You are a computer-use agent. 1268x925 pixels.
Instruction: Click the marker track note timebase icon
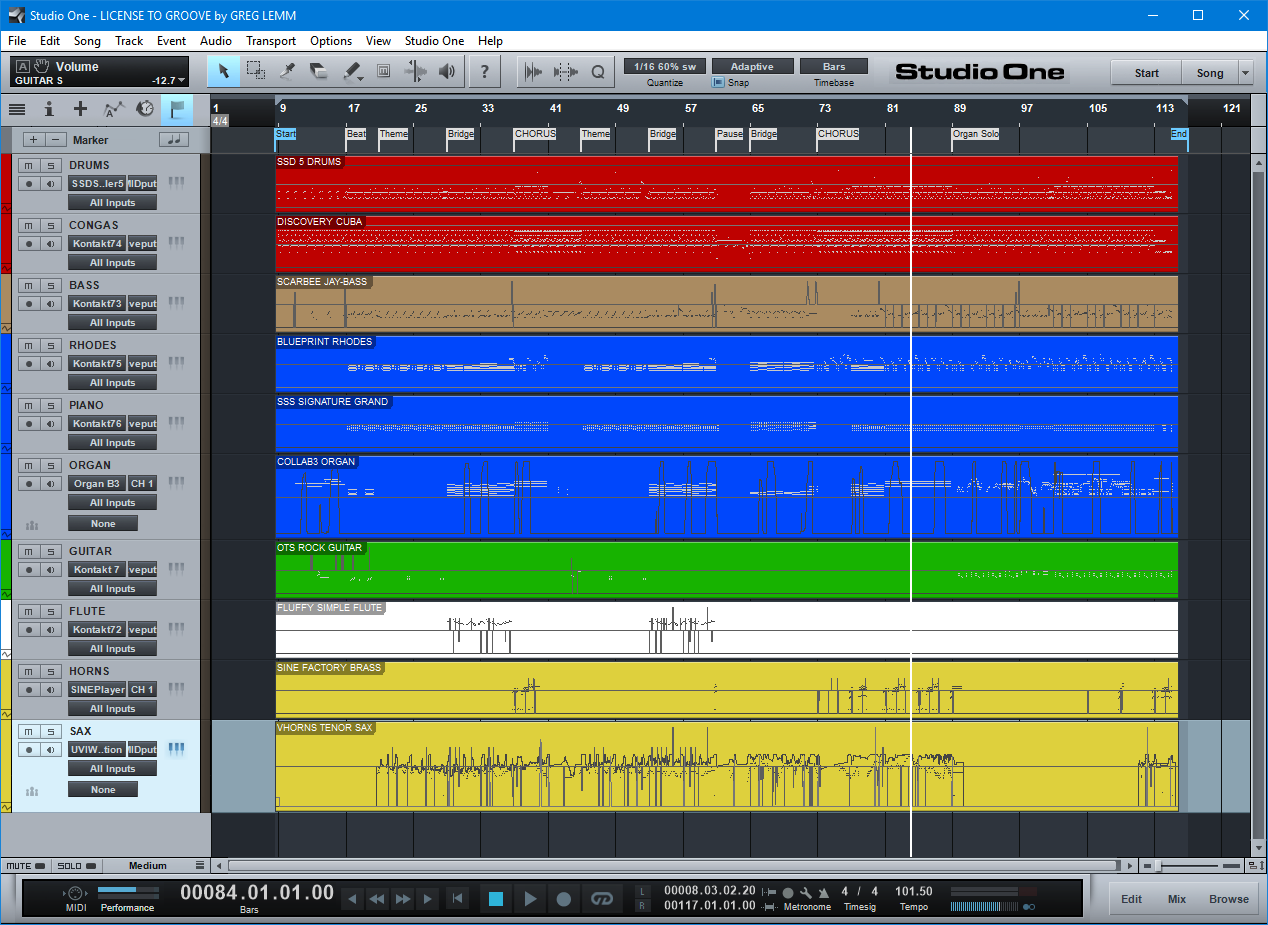pyautogui.click(x=175, y=140)
